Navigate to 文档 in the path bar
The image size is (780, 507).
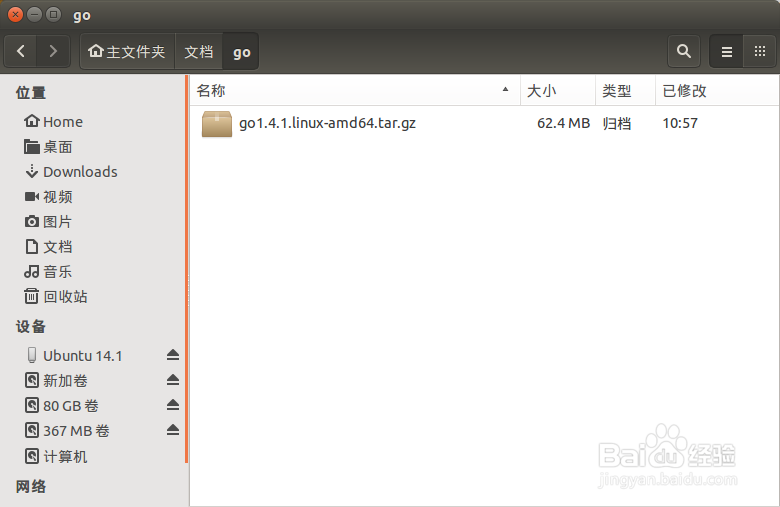coord(198,51)
